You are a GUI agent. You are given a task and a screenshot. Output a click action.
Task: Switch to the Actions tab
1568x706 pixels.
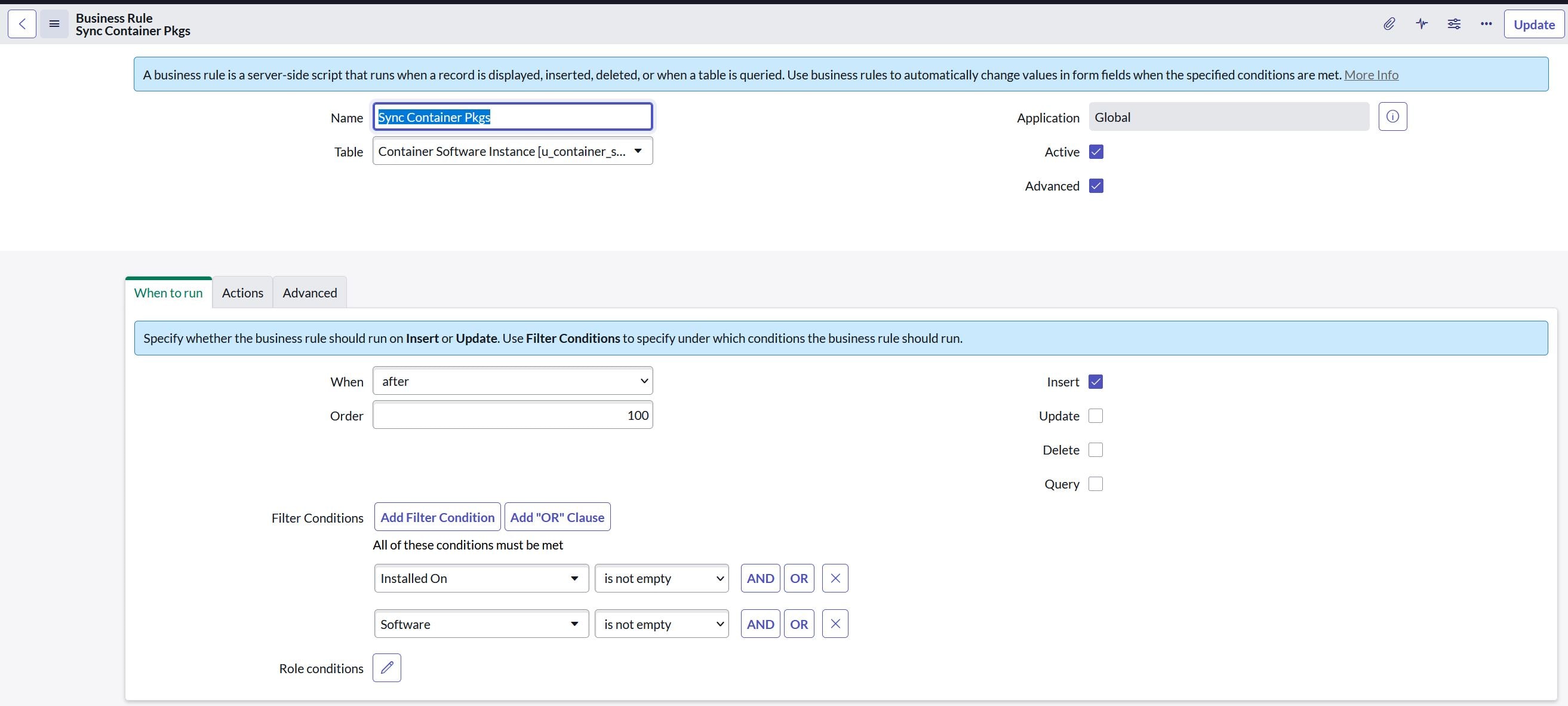(242, 293)
